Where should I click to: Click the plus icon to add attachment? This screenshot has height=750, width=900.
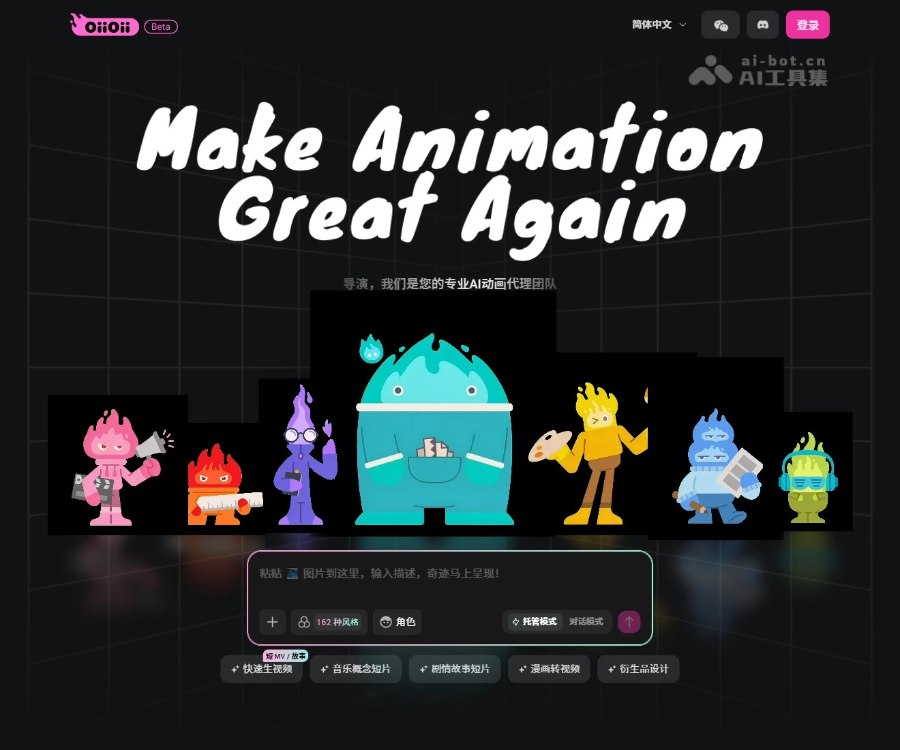(x=272, y=622)
